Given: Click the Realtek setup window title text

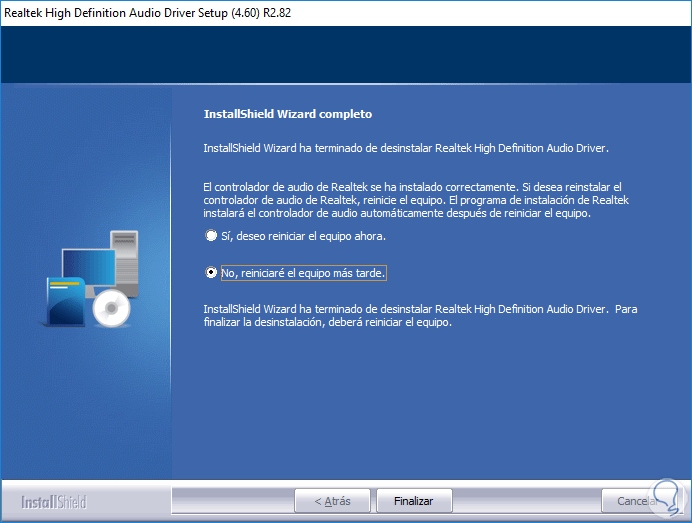Looking at the screenshot, I should coord(147,13).
